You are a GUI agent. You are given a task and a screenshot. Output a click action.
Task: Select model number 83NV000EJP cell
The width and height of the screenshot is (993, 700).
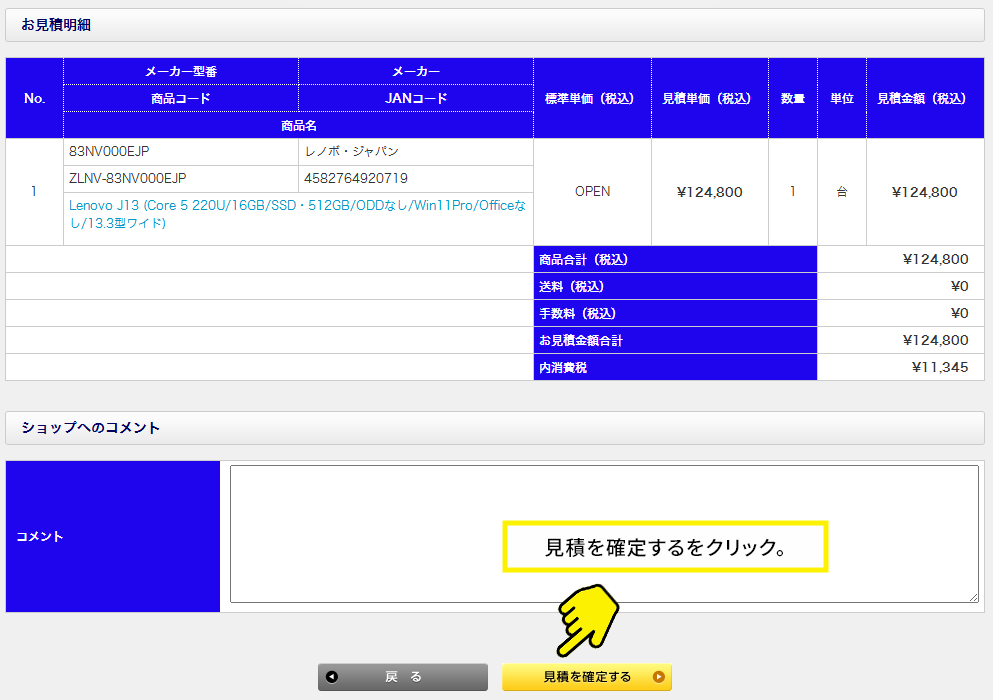coord(180,152)
